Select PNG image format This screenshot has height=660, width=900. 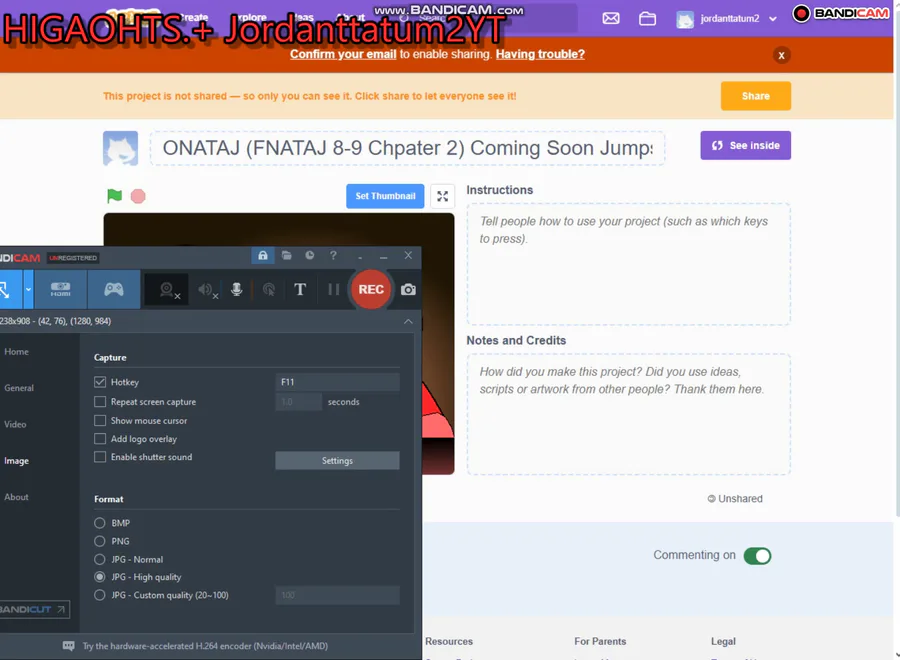click(100, 541)
